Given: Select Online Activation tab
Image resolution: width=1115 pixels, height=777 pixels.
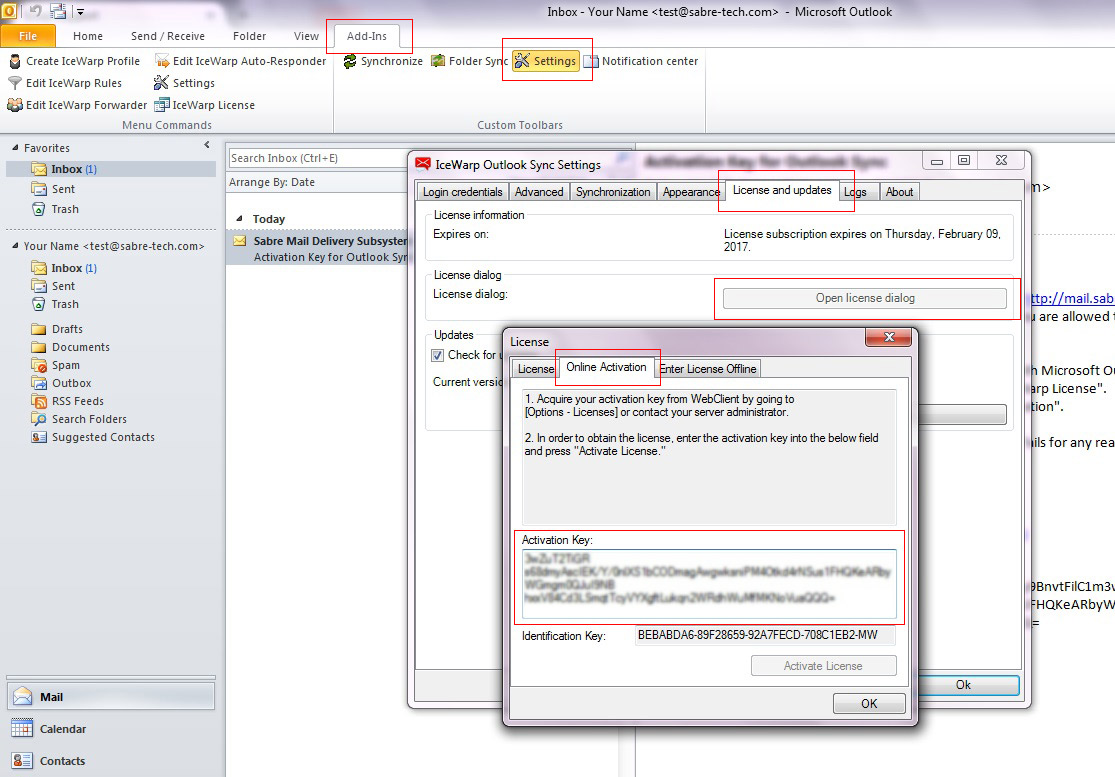Looking at the screenshot, I should point(607,367).
